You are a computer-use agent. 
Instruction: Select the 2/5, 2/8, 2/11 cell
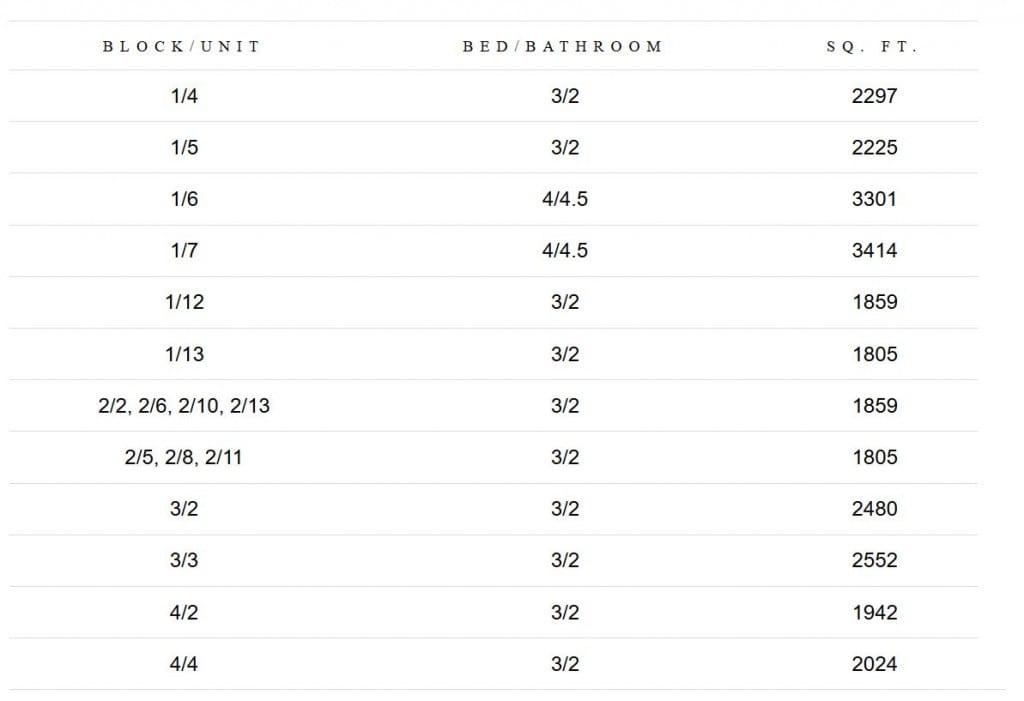[184, 457]
